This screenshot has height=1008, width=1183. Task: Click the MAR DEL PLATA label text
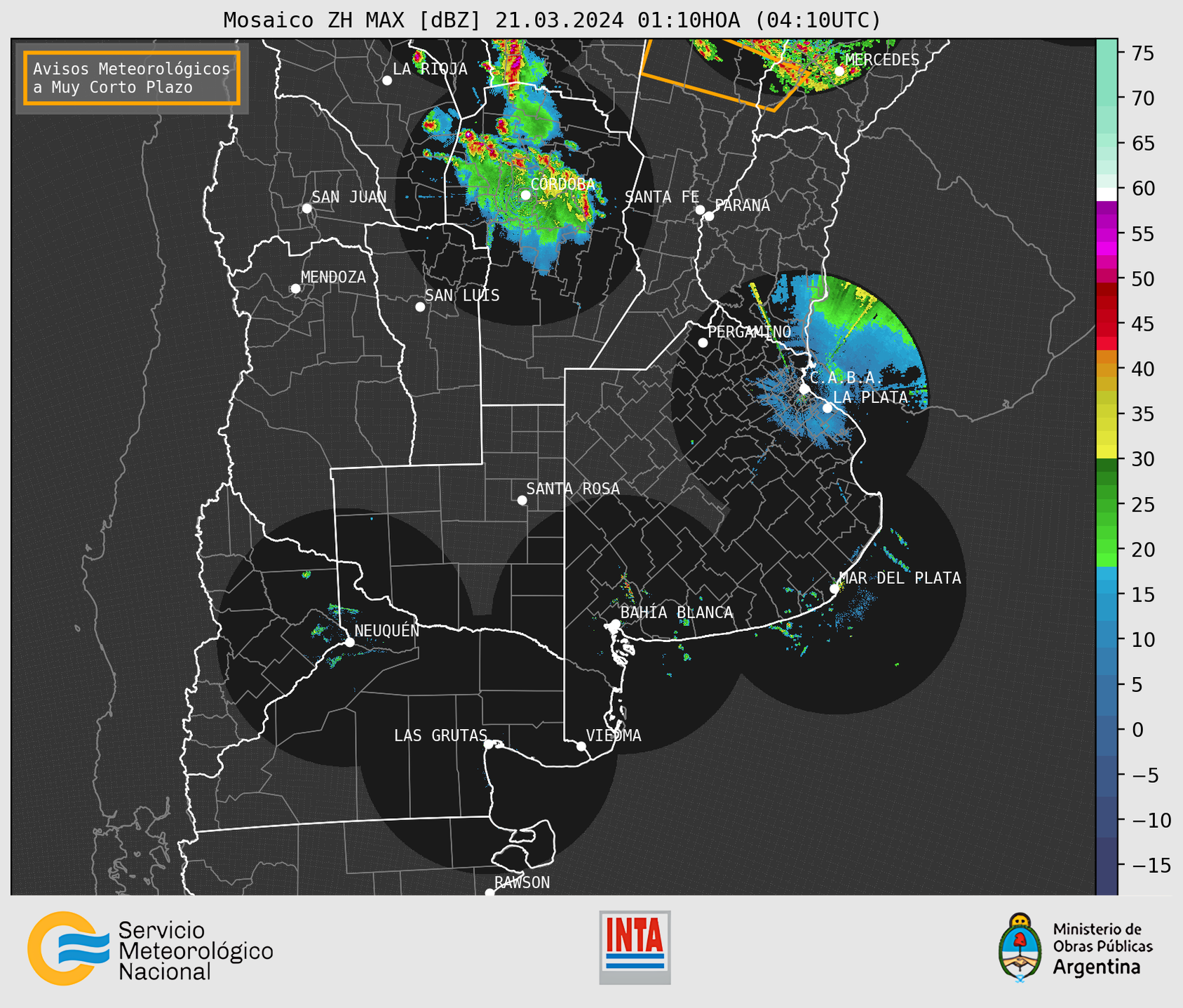tap(900, 578)
